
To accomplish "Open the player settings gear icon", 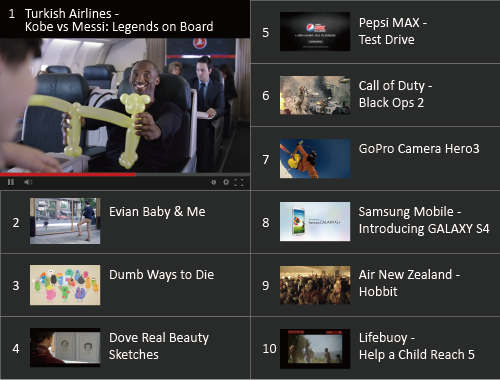I will (x=226, y=182).
